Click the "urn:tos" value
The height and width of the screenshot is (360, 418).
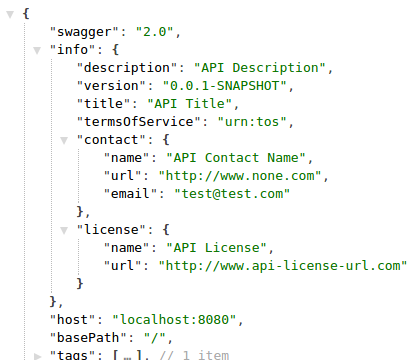[x=252, y=122]
